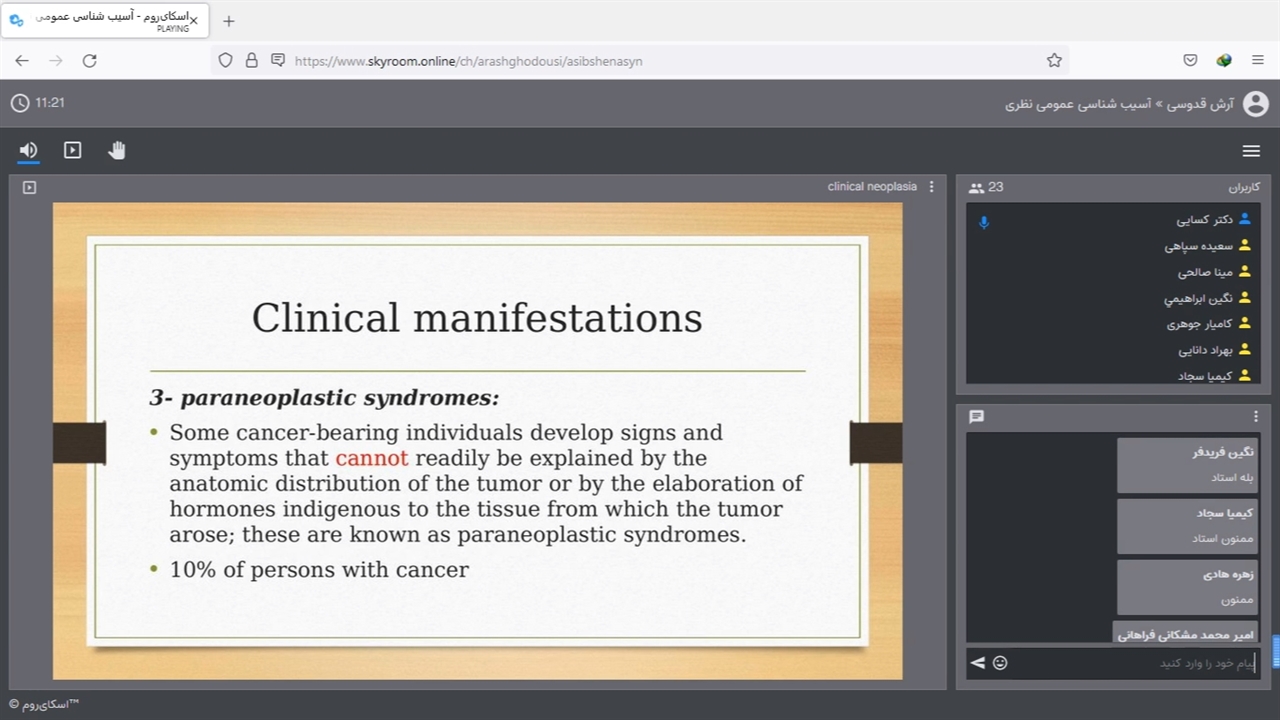Click the users count icon showing 23

click(x=976, y=188)
